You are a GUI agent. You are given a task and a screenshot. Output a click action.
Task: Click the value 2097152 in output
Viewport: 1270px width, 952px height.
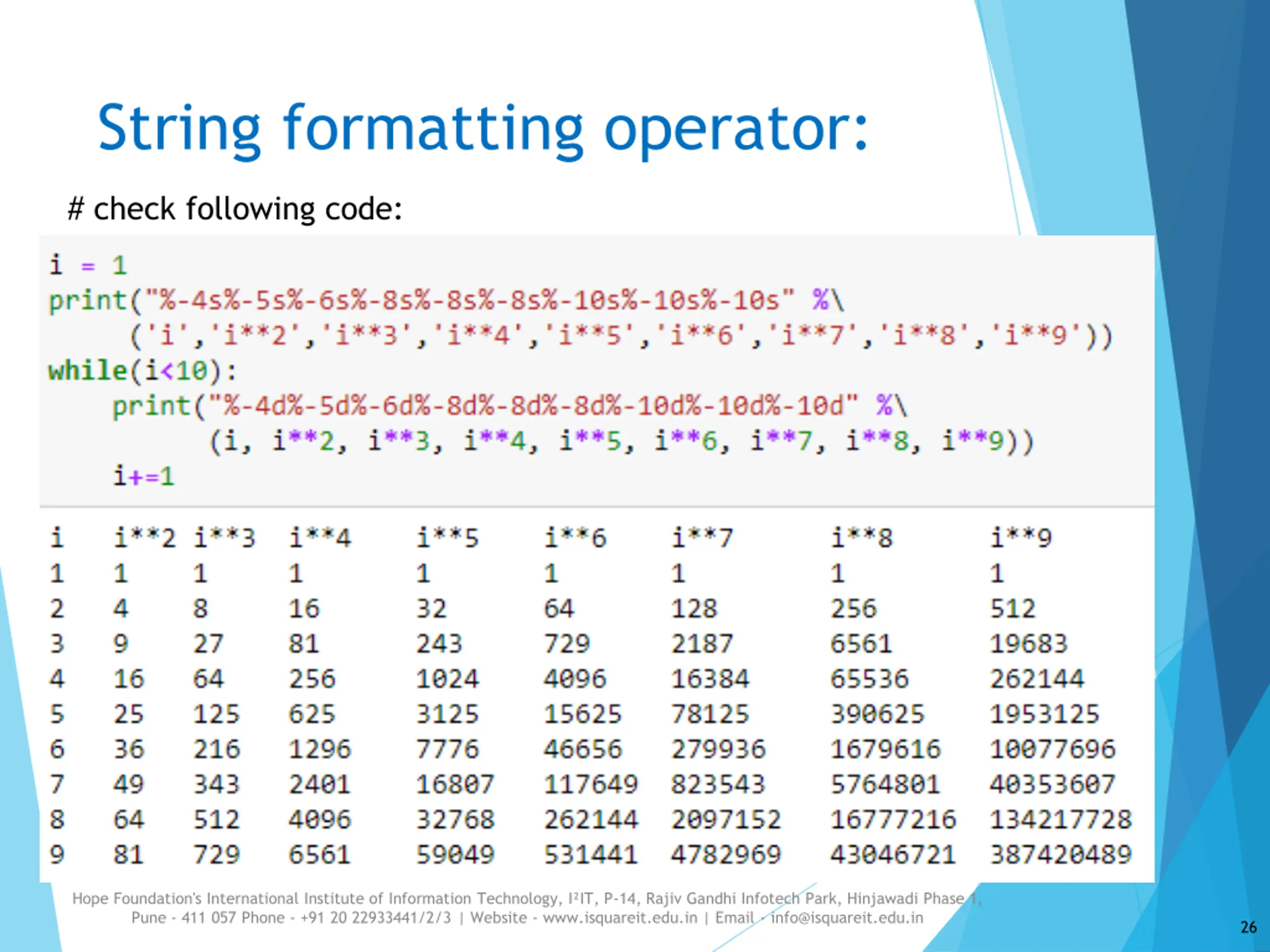click(726, 820)
